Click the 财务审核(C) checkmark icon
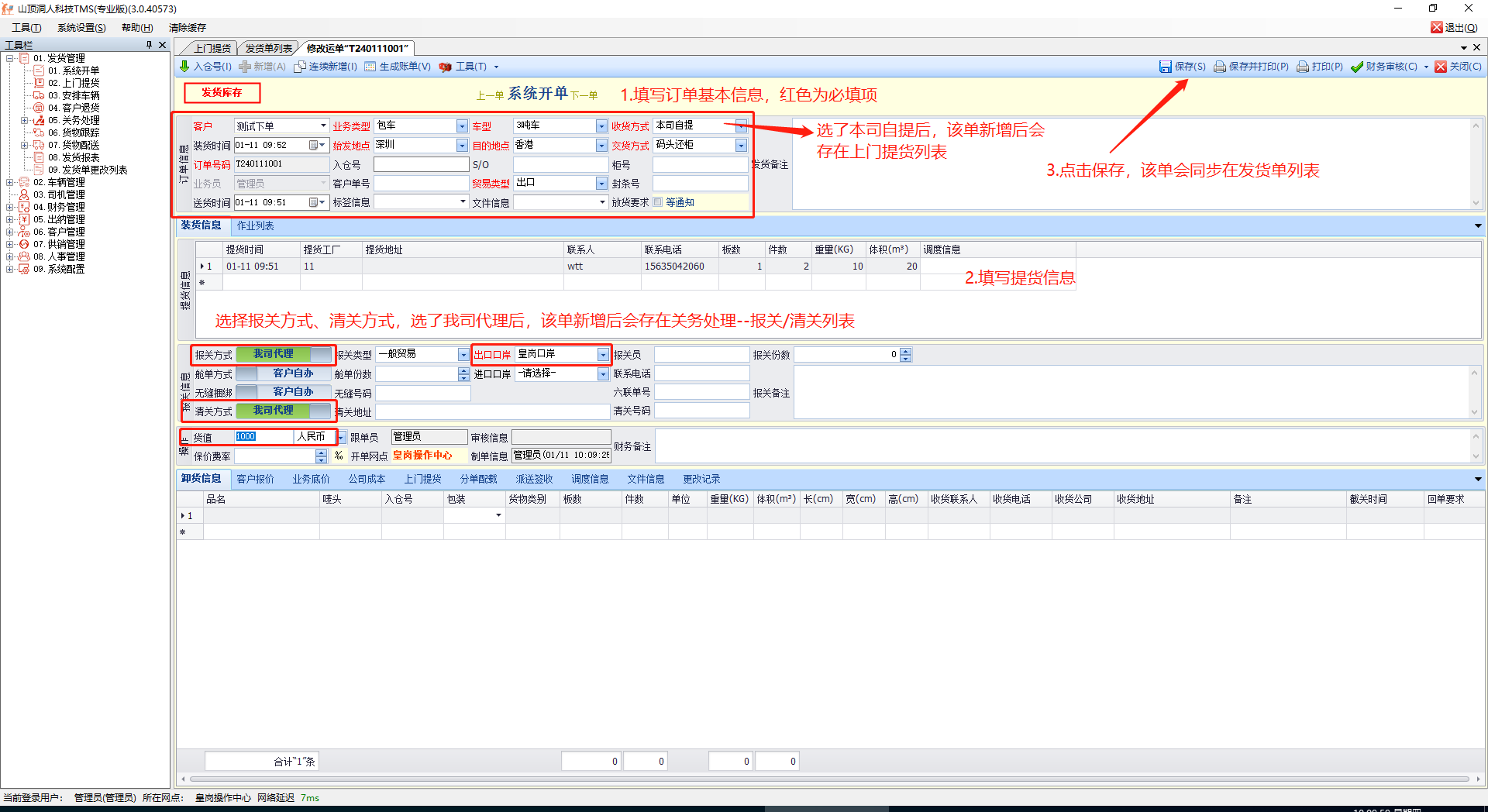This screenshot has height=812, width=1488. pos(1356,67)
